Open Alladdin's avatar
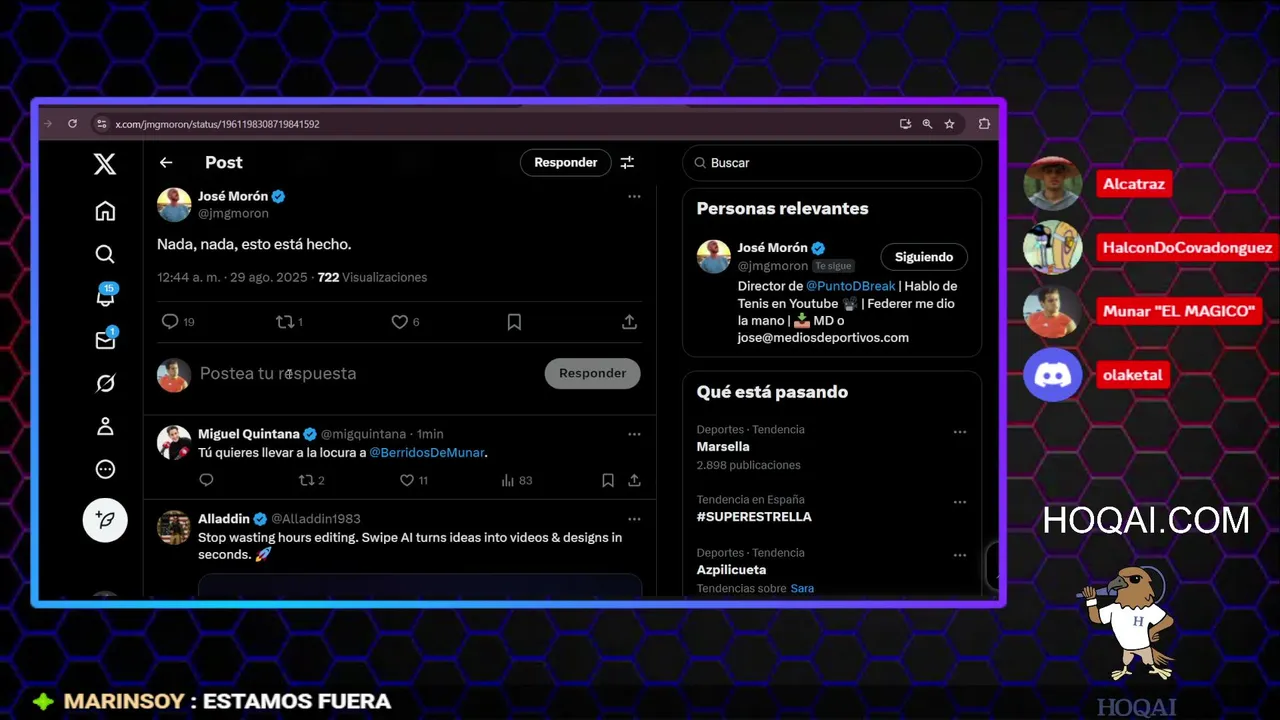Viewport: 1280px width, 720px height. pos(174,527)
